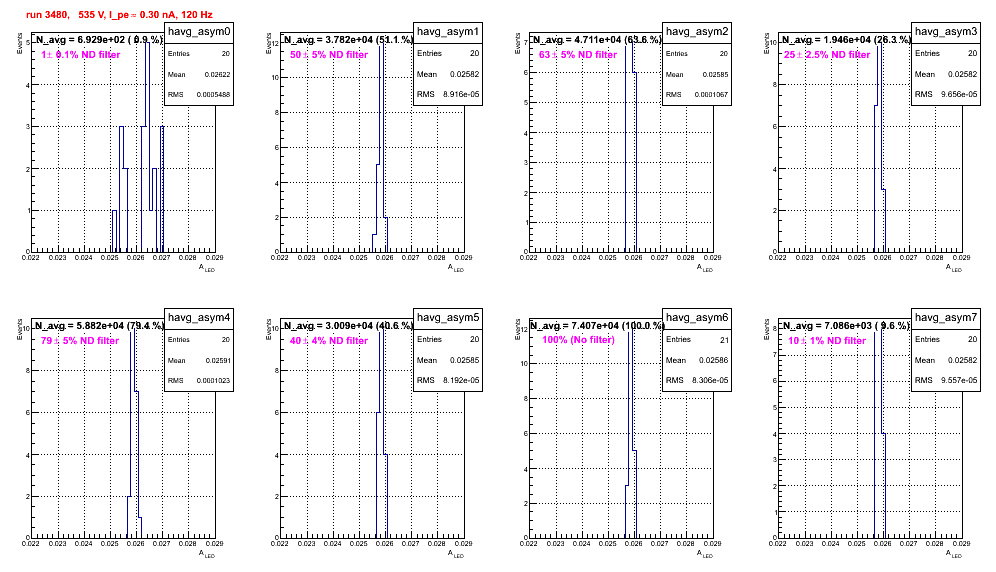Click the red run 3480 header title
This screenshot has height=572, width=996.
[119, 15]
